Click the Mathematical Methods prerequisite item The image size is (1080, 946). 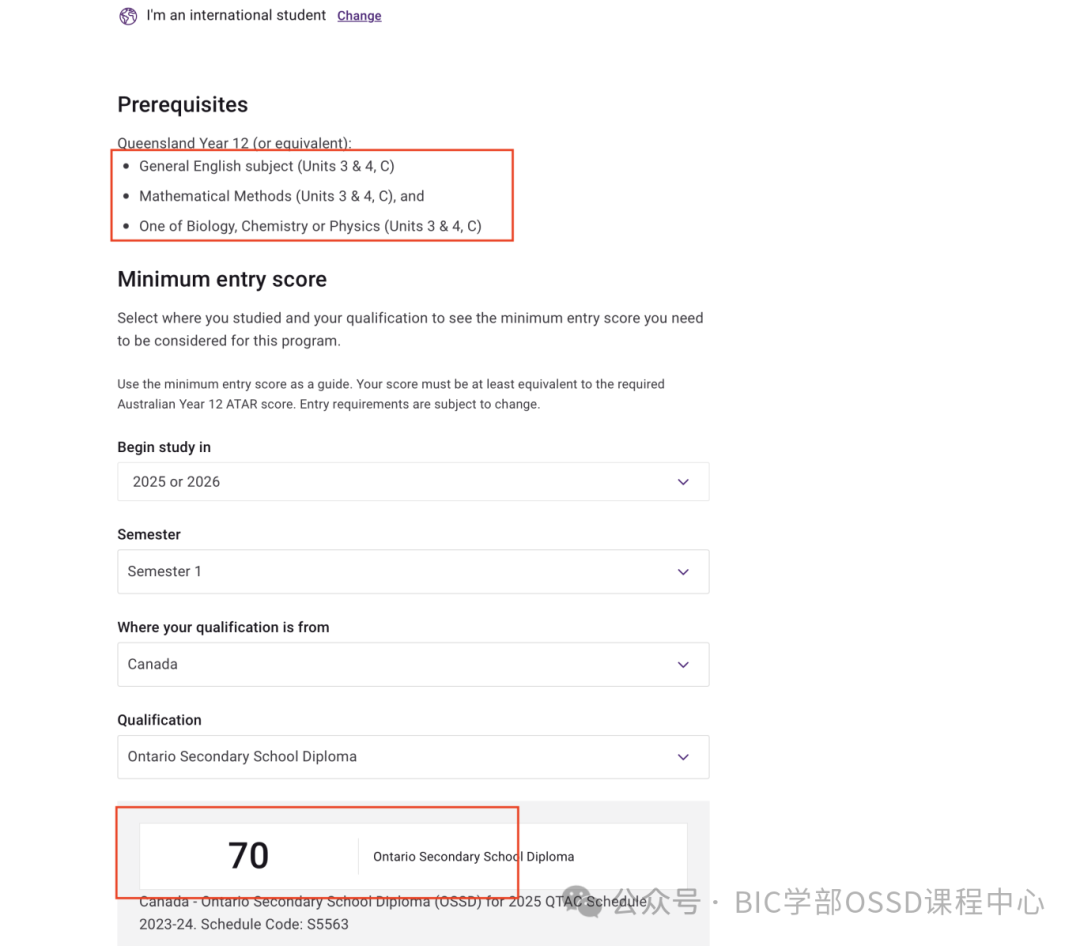pyautogui.click(x=282, y=196)
